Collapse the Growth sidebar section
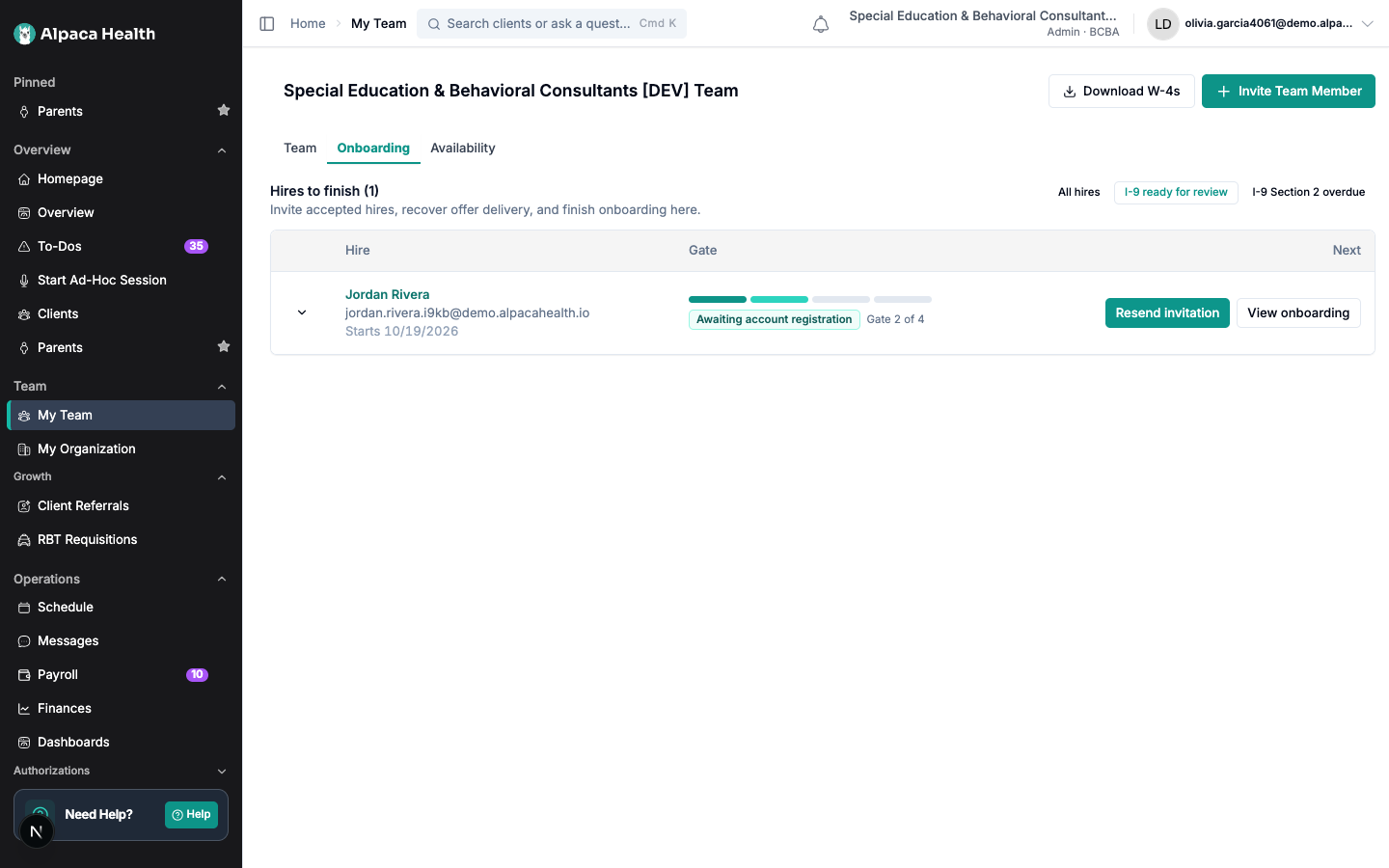The image size is (1389, 868). click(x=222, y=477)
